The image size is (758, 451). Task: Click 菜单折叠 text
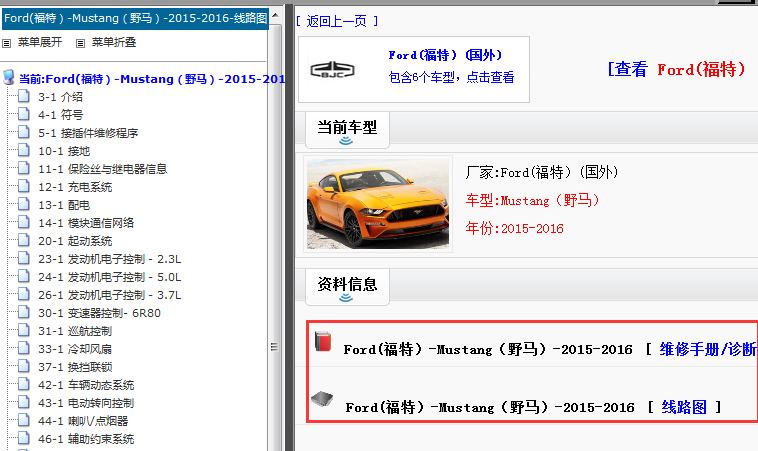pos(114,43)
